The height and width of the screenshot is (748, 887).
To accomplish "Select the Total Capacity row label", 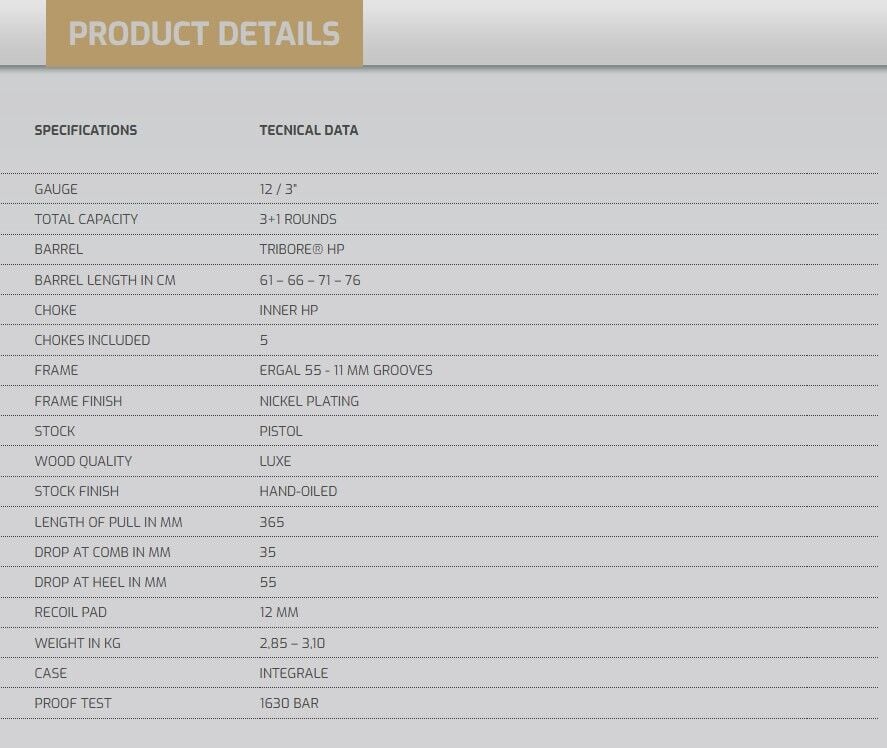I will [x=86, y=219].
